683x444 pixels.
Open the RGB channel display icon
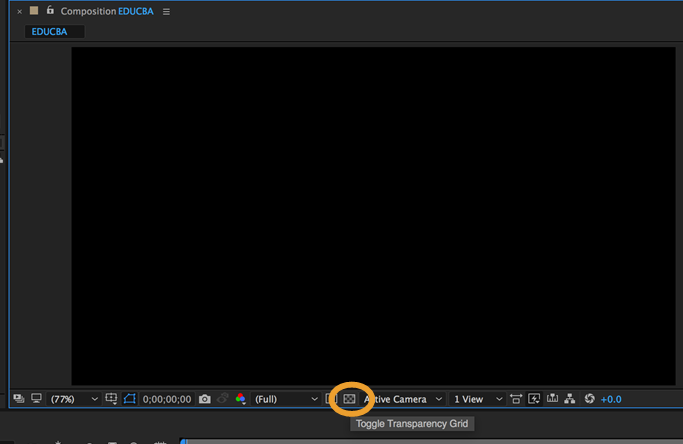pos(240,399)
